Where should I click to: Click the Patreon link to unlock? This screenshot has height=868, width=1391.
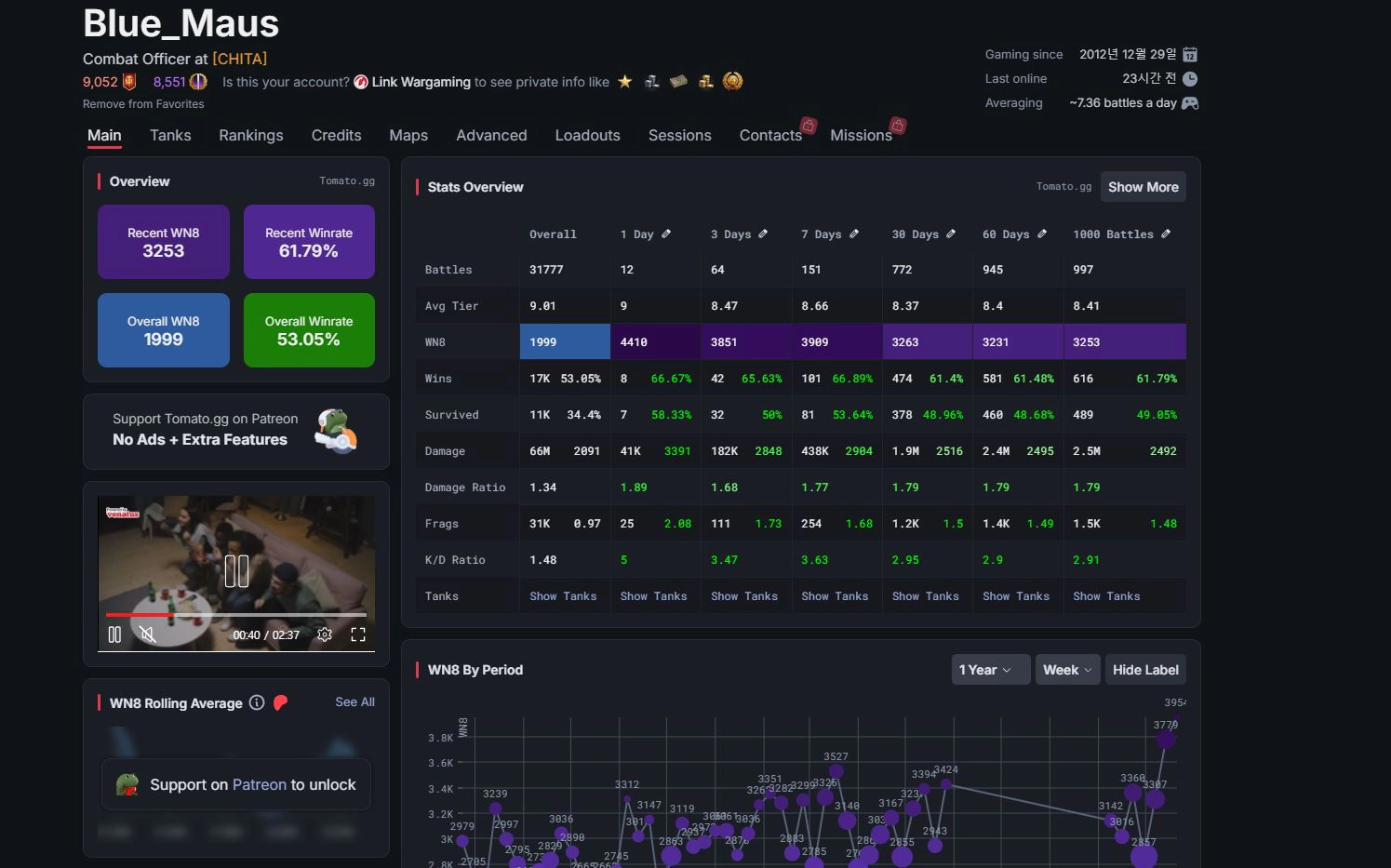coord(260,785)
